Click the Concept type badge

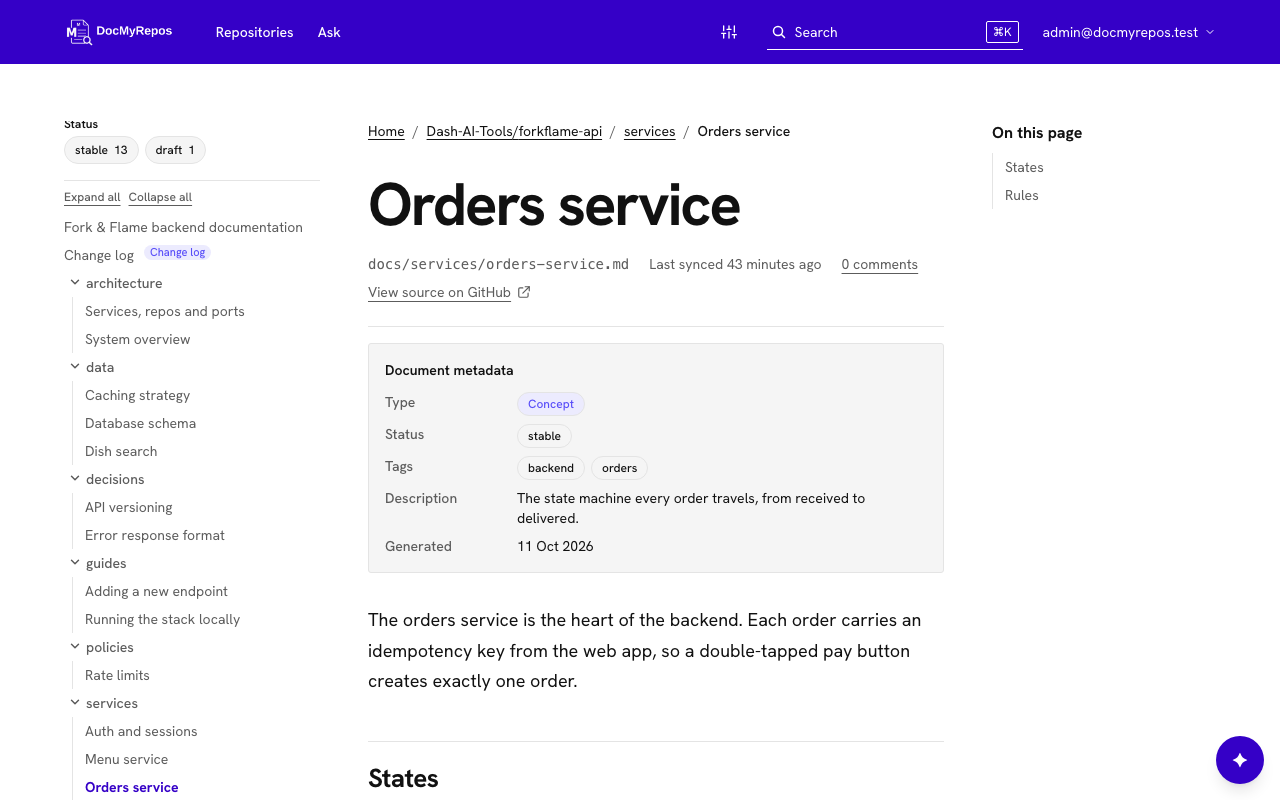tap(551, 404)
